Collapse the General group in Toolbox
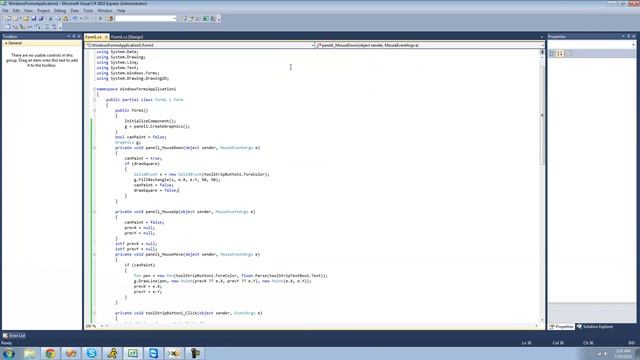 tap(6, 43)
